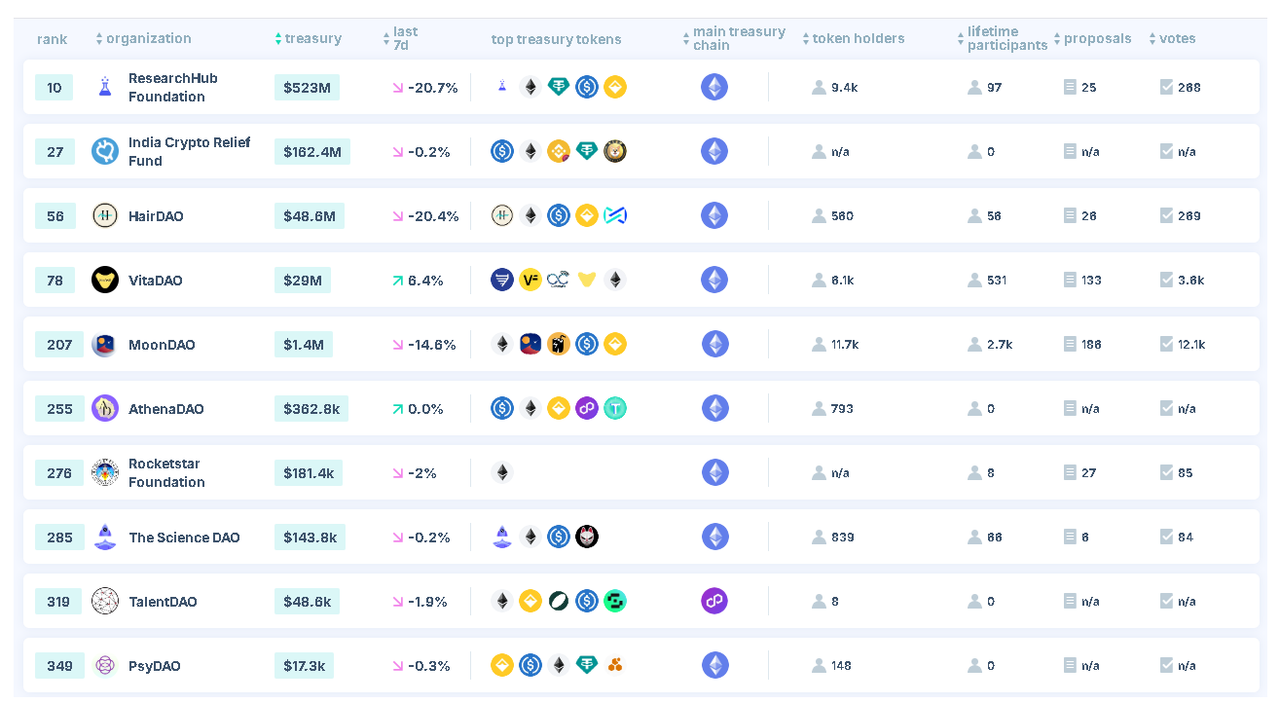
Task: Click the AthenaDAO purple logo
Action: coord(105,408)
